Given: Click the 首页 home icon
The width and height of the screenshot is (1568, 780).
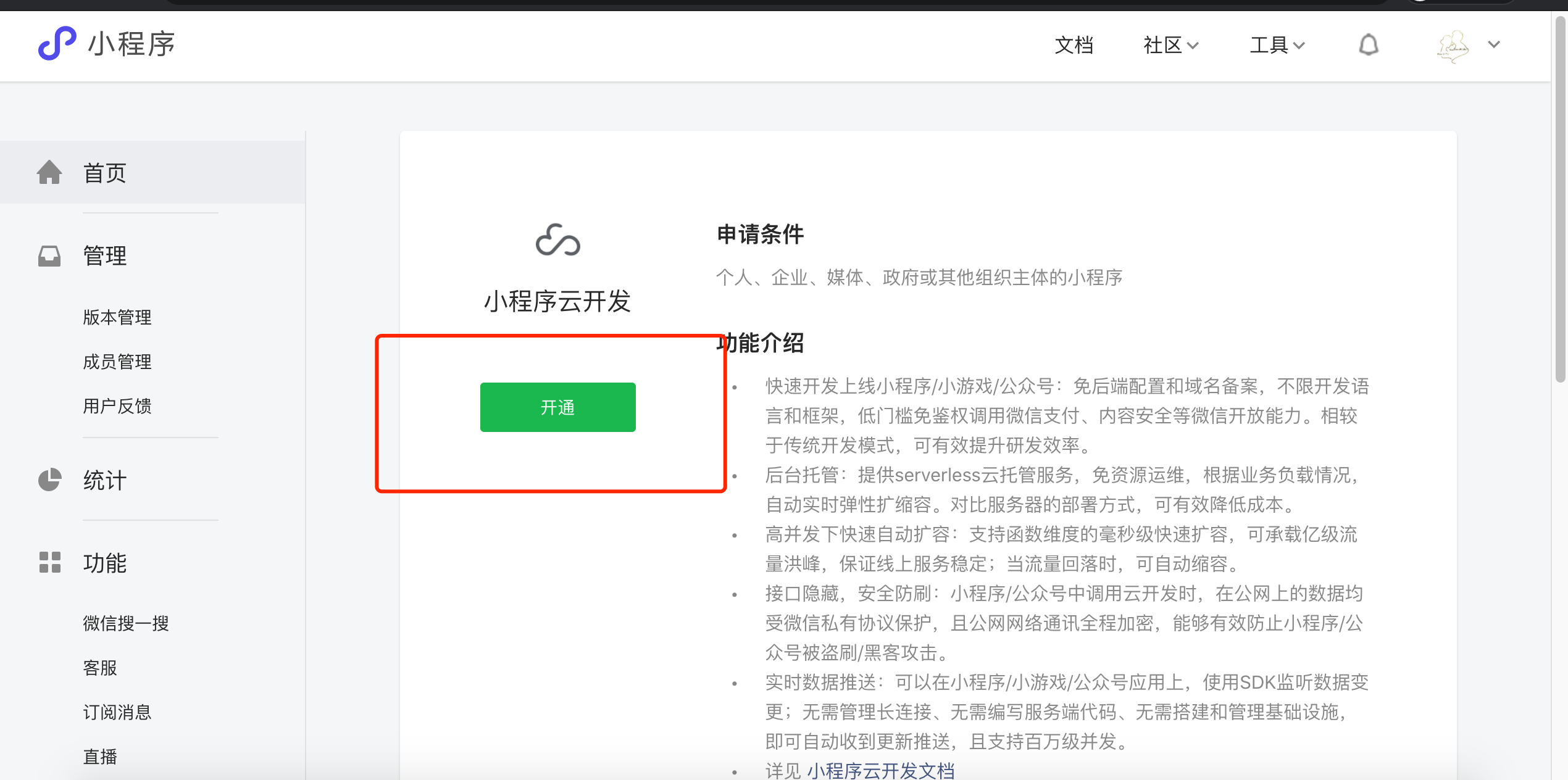Looking at the screenshot, I should click(x=49, y=172).
